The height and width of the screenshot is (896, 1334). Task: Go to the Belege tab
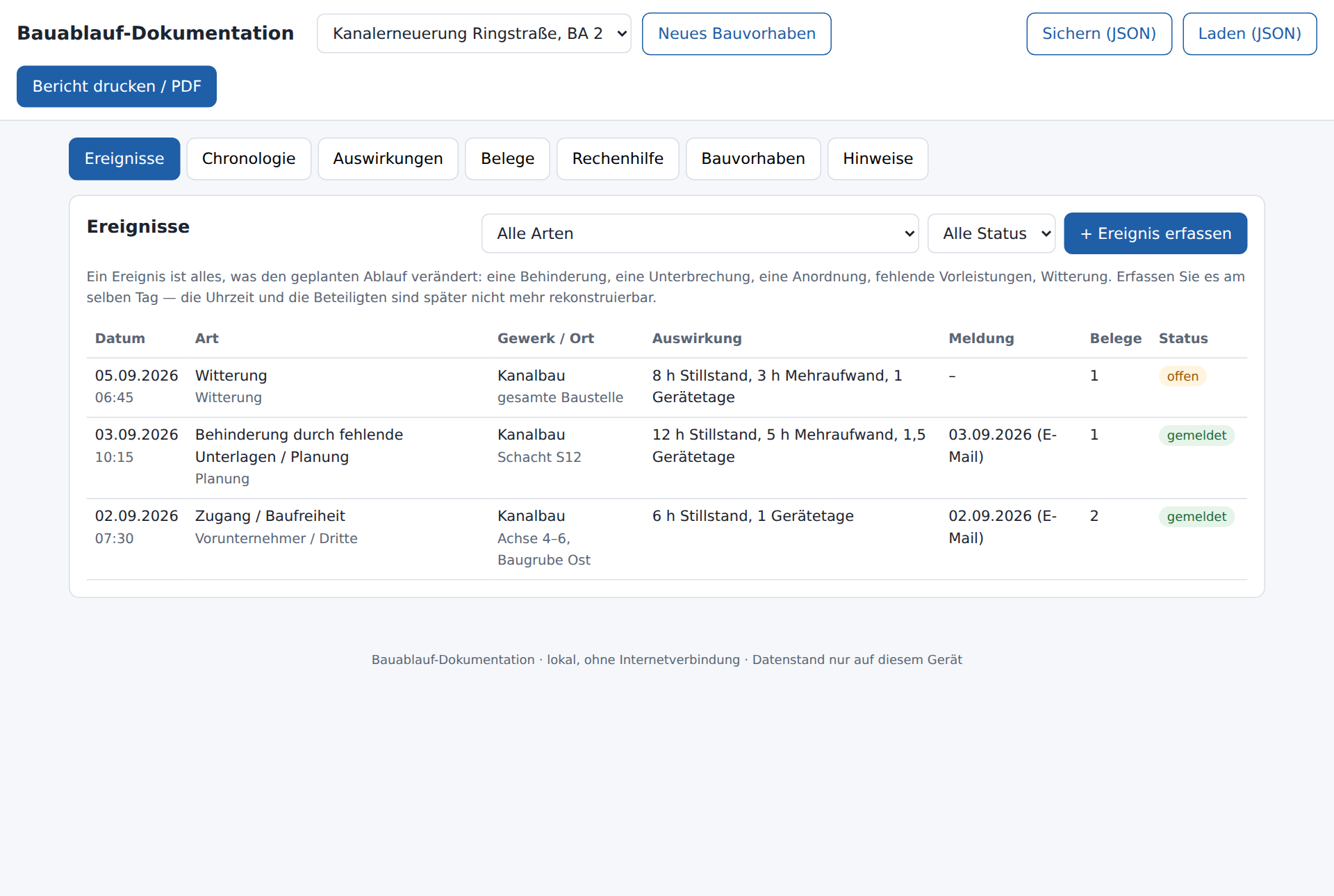507,158
